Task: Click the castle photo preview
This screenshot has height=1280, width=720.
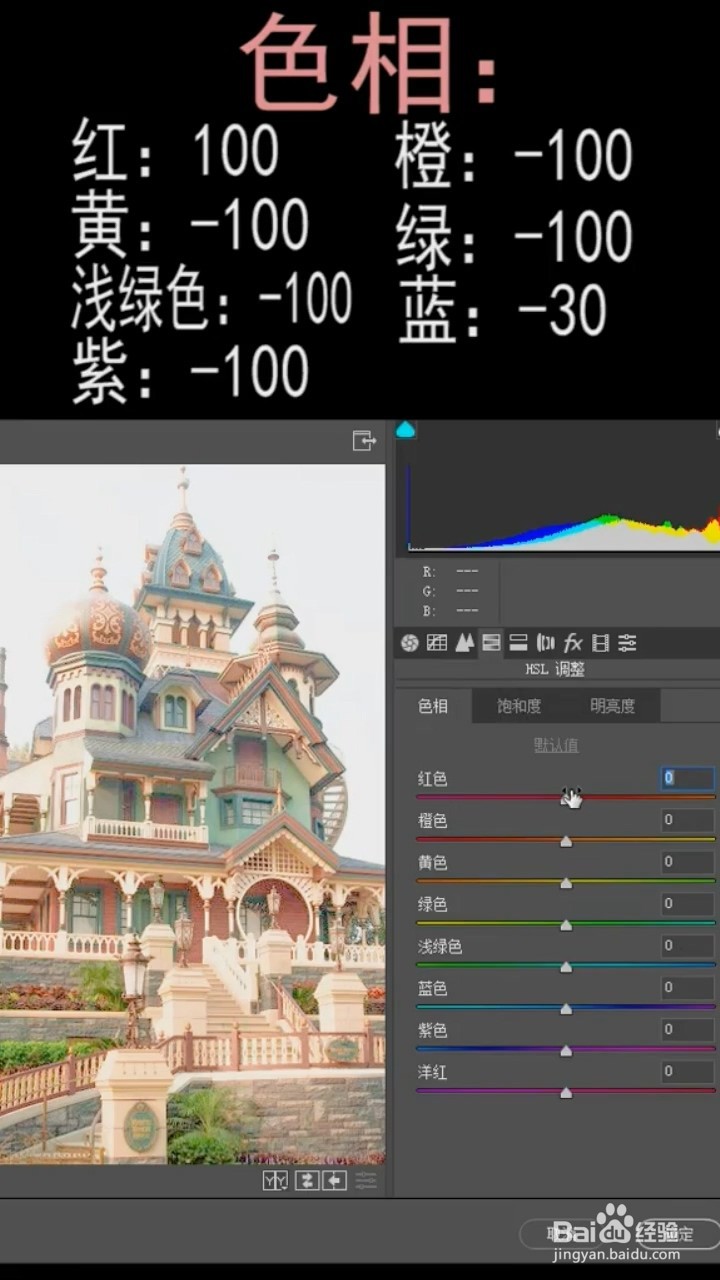Action: click(192, 814)
